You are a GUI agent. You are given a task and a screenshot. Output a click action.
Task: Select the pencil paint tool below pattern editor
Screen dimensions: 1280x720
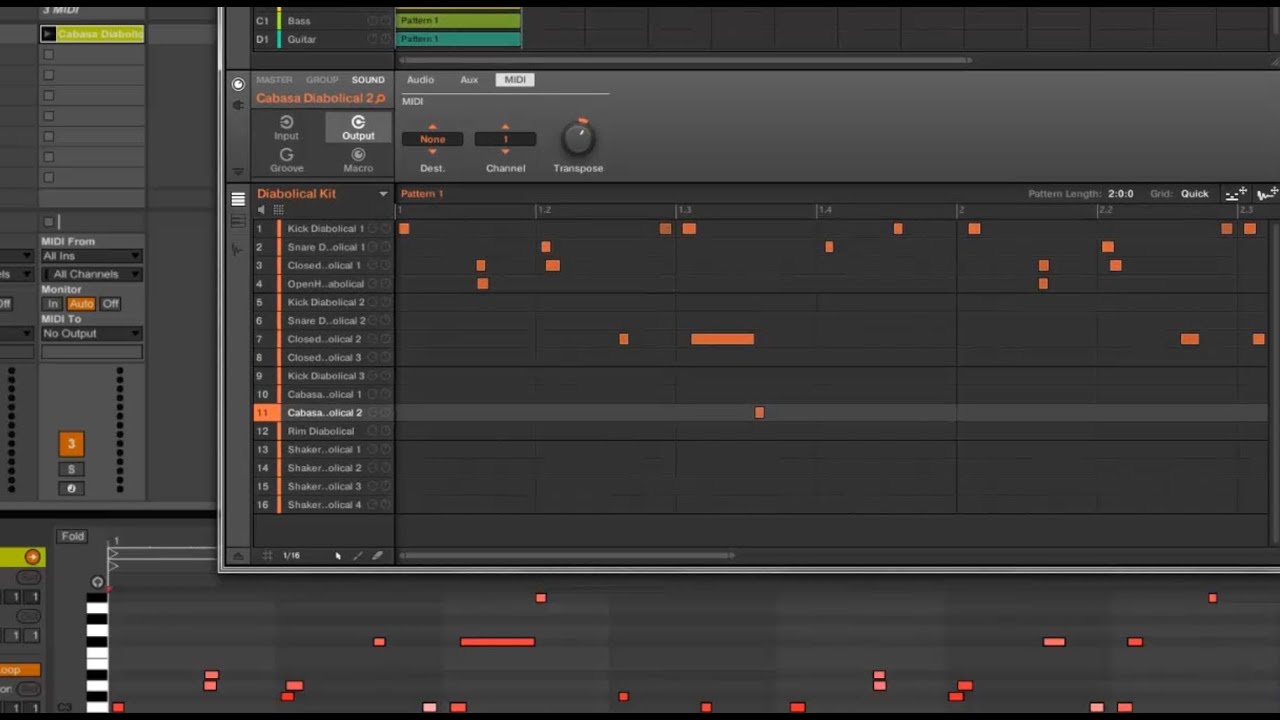point(358,555)
